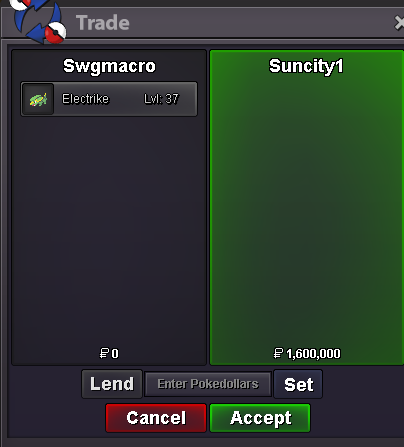
Task: Accept the trade offer
Action: 260,418
